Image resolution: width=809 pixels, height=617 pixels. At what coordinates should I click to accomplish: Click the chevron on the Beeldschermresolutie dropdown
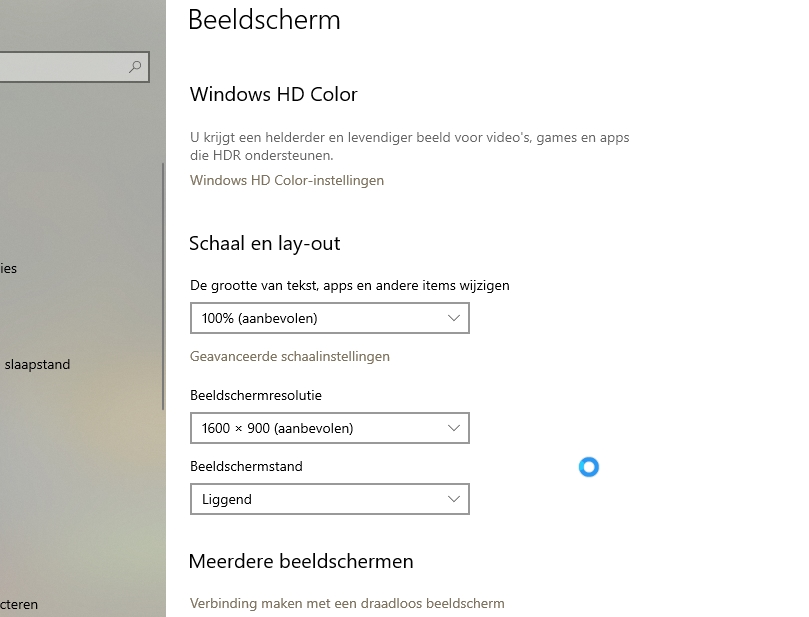[455, 428]
